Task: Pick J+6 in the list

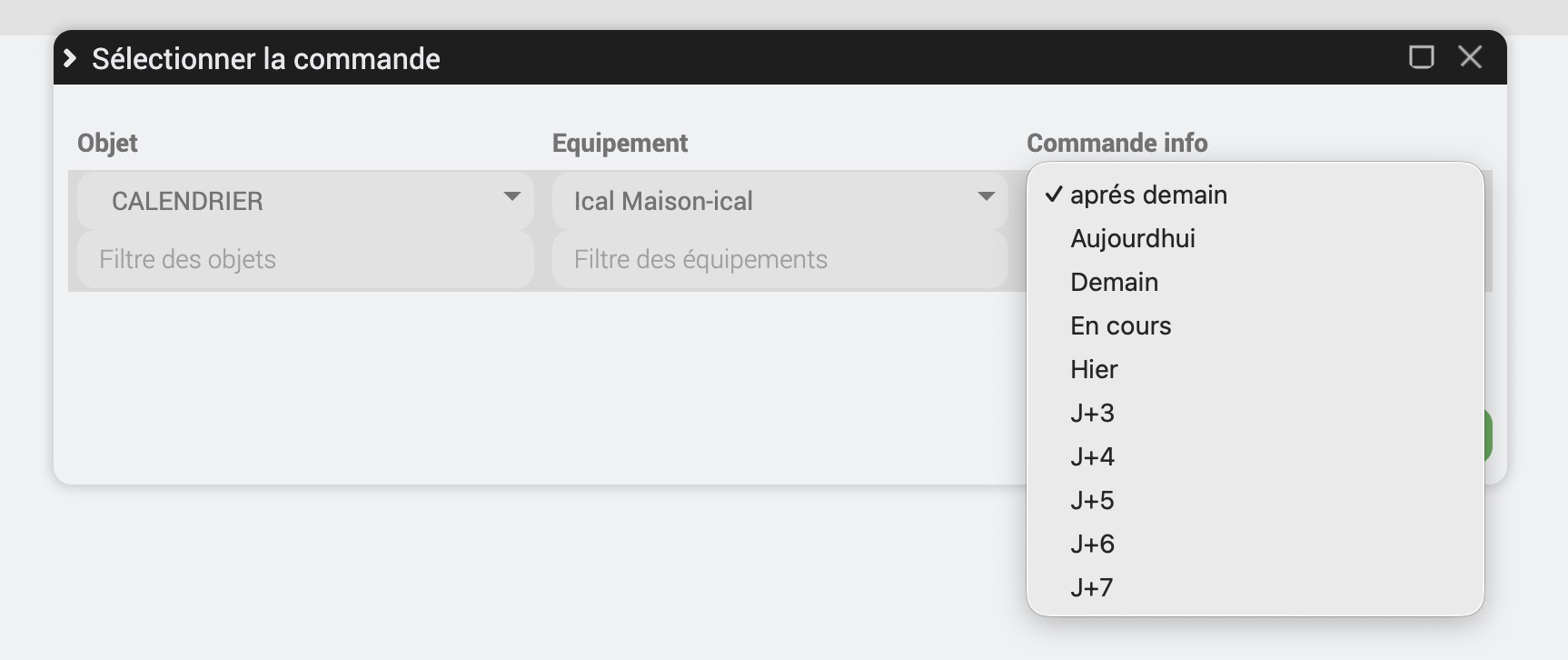Action: point(1092,544)
